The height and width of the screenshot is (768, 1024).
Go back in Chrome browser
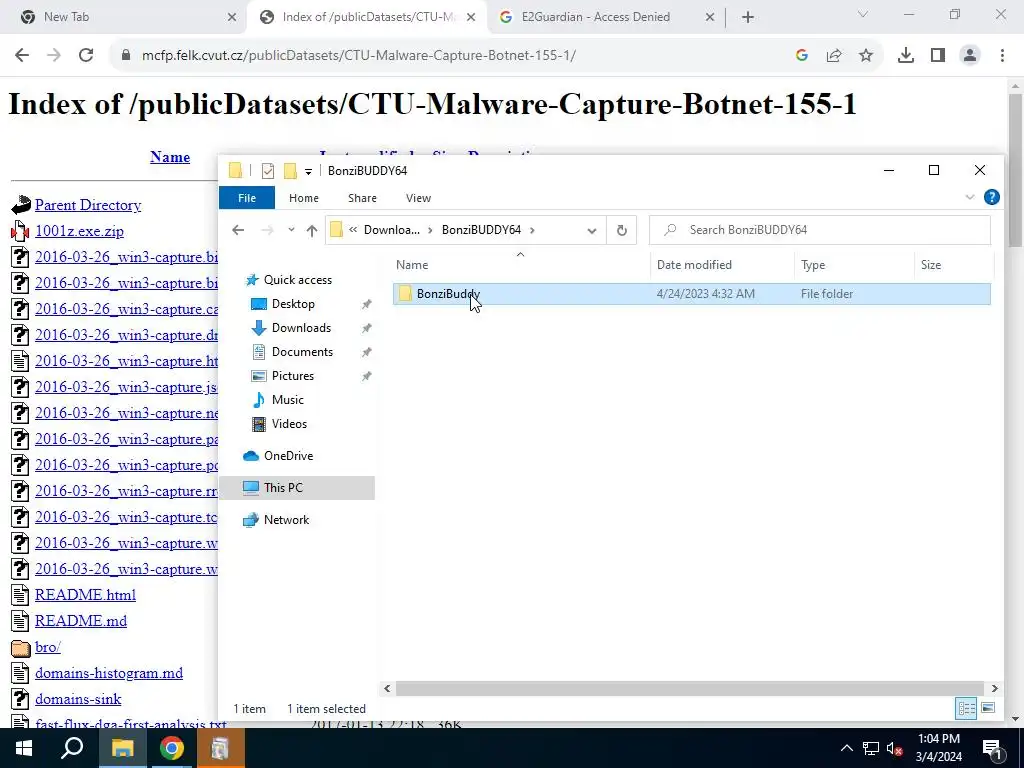point(22,56)
